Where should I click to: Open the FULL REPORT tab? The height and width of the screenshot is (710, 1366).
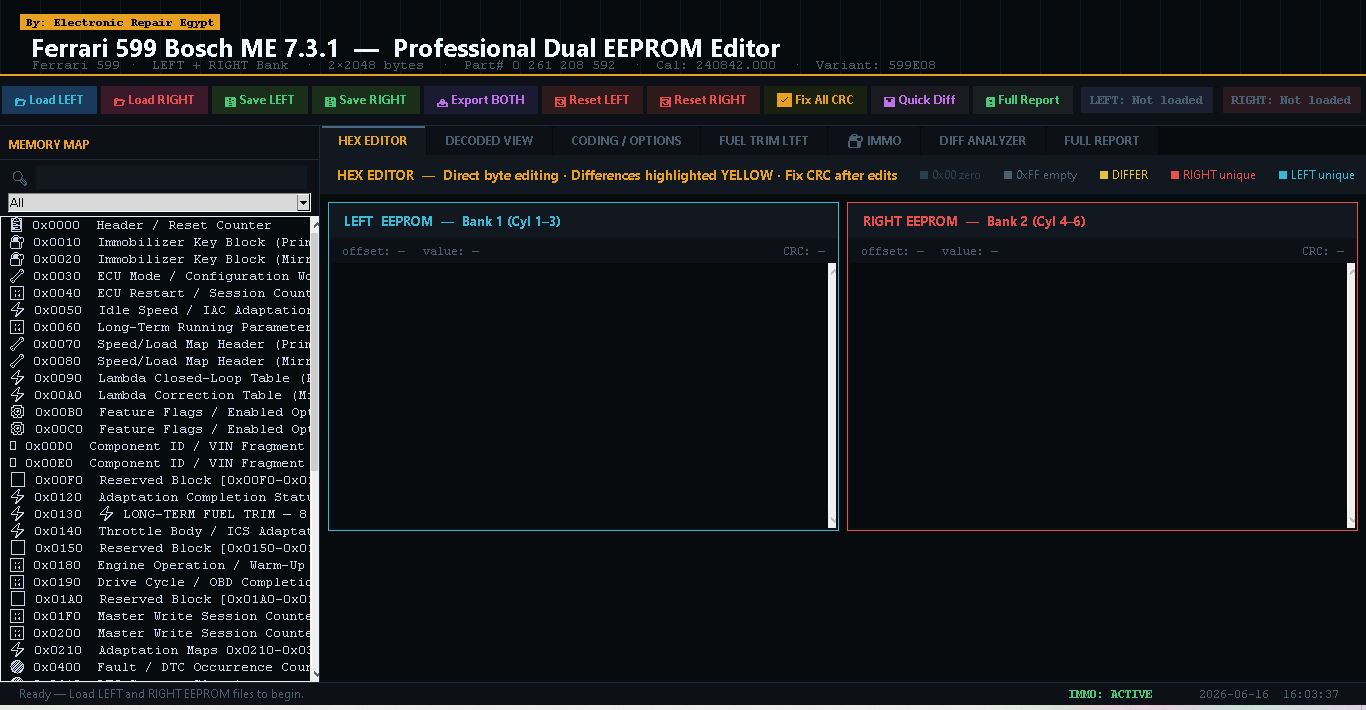(x=1101, y=141)
